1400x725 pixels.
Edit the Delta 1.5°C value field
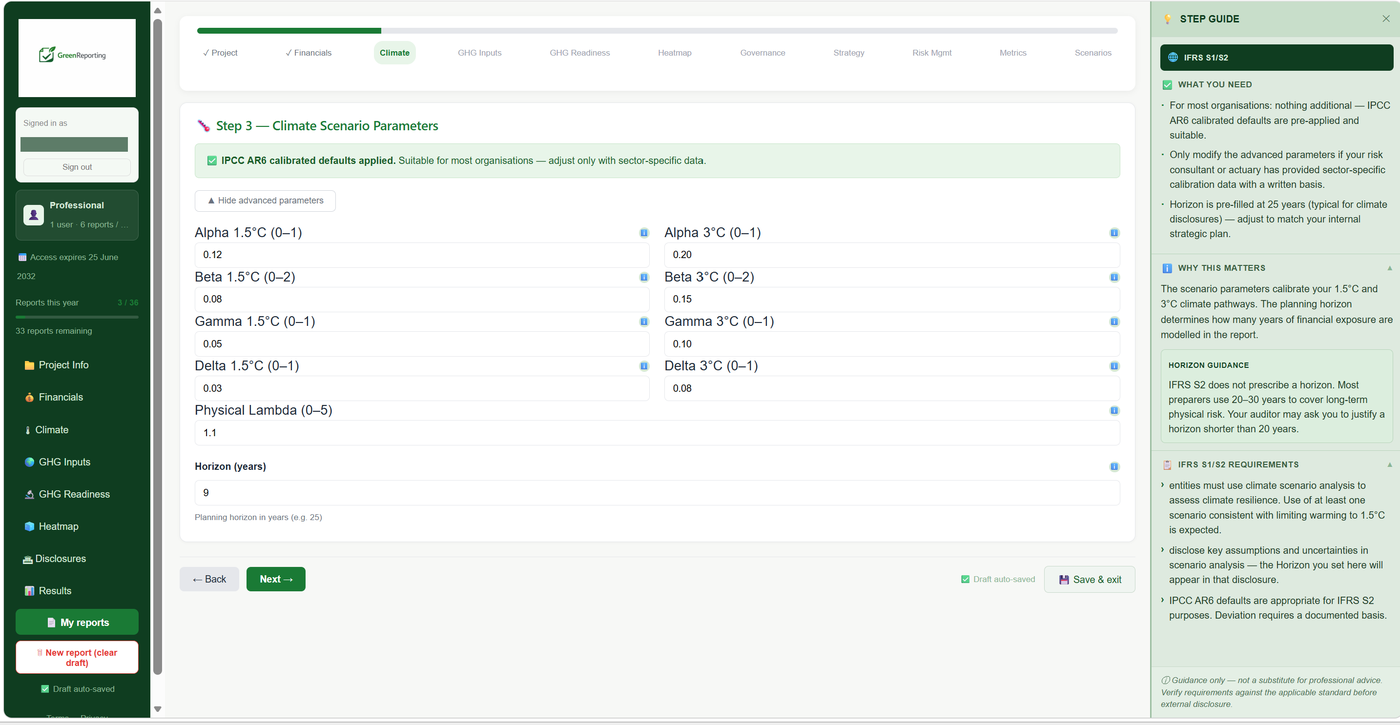point(422,388)
